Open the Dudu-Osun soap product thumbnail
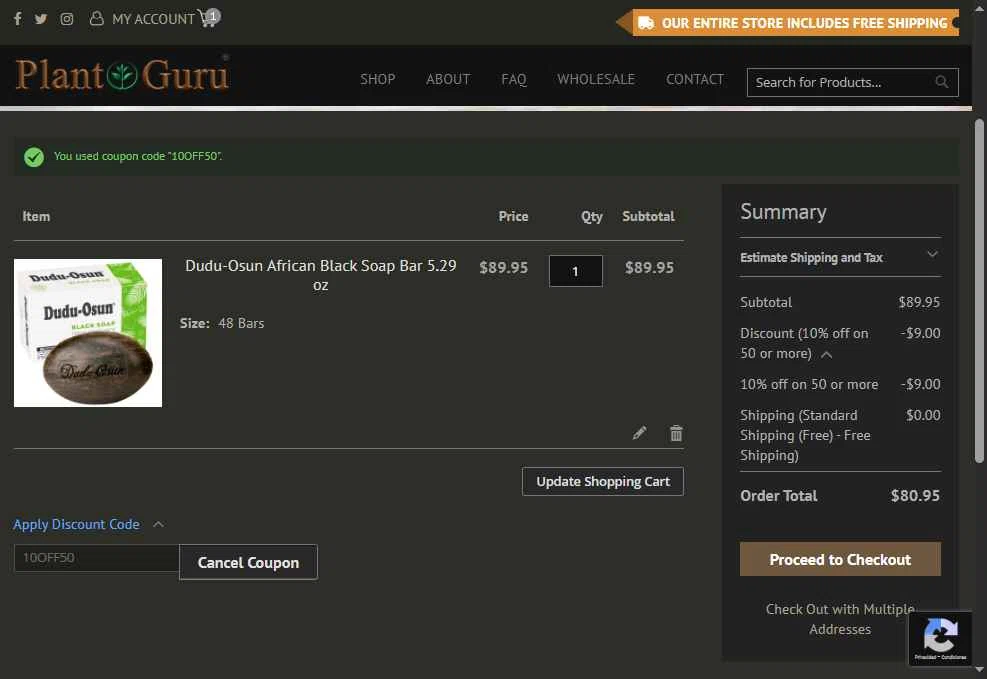 click(88, 333)
